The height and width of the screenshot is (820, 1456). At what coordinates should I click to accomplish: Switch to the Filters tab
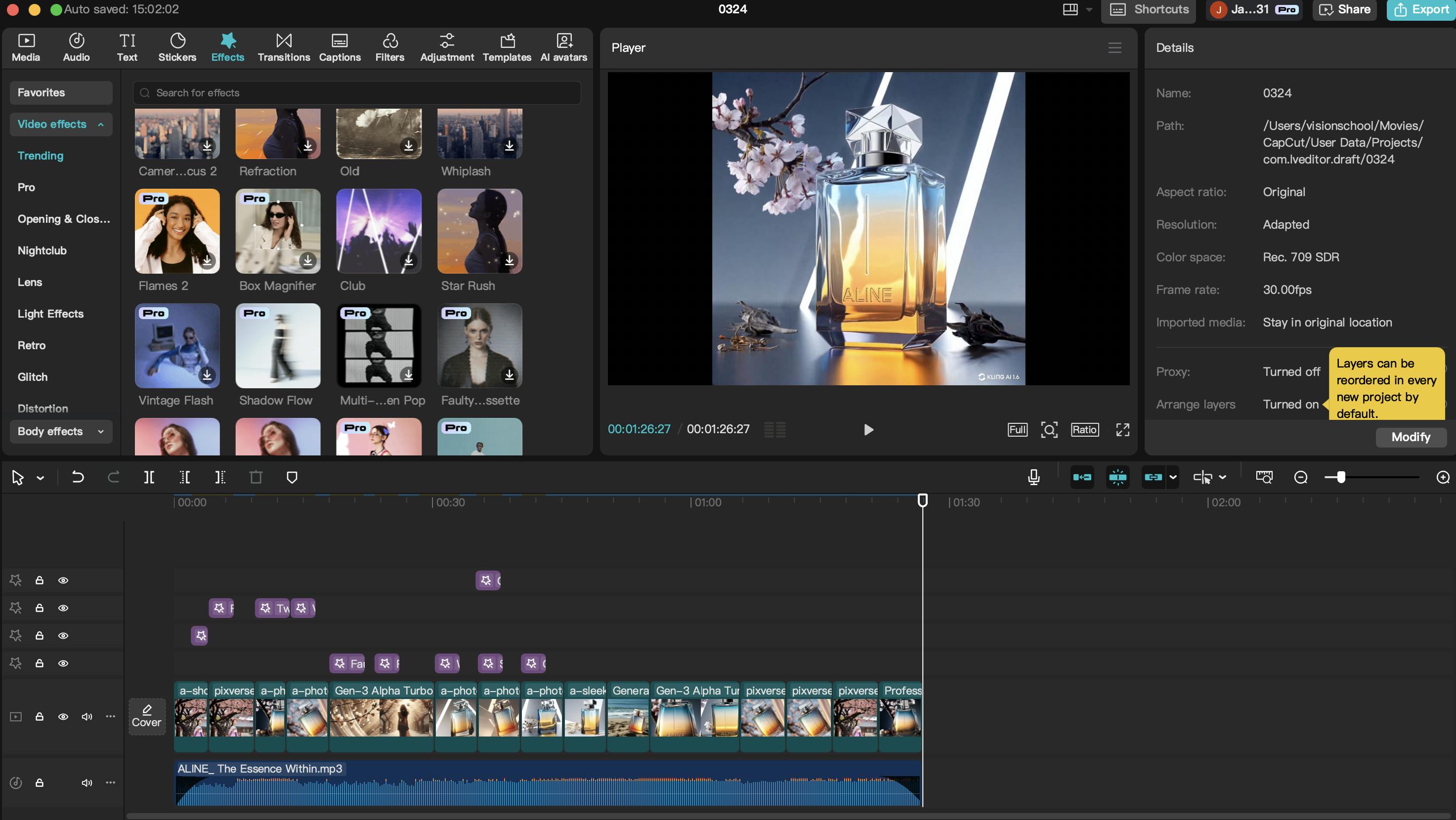click(390, 47)
